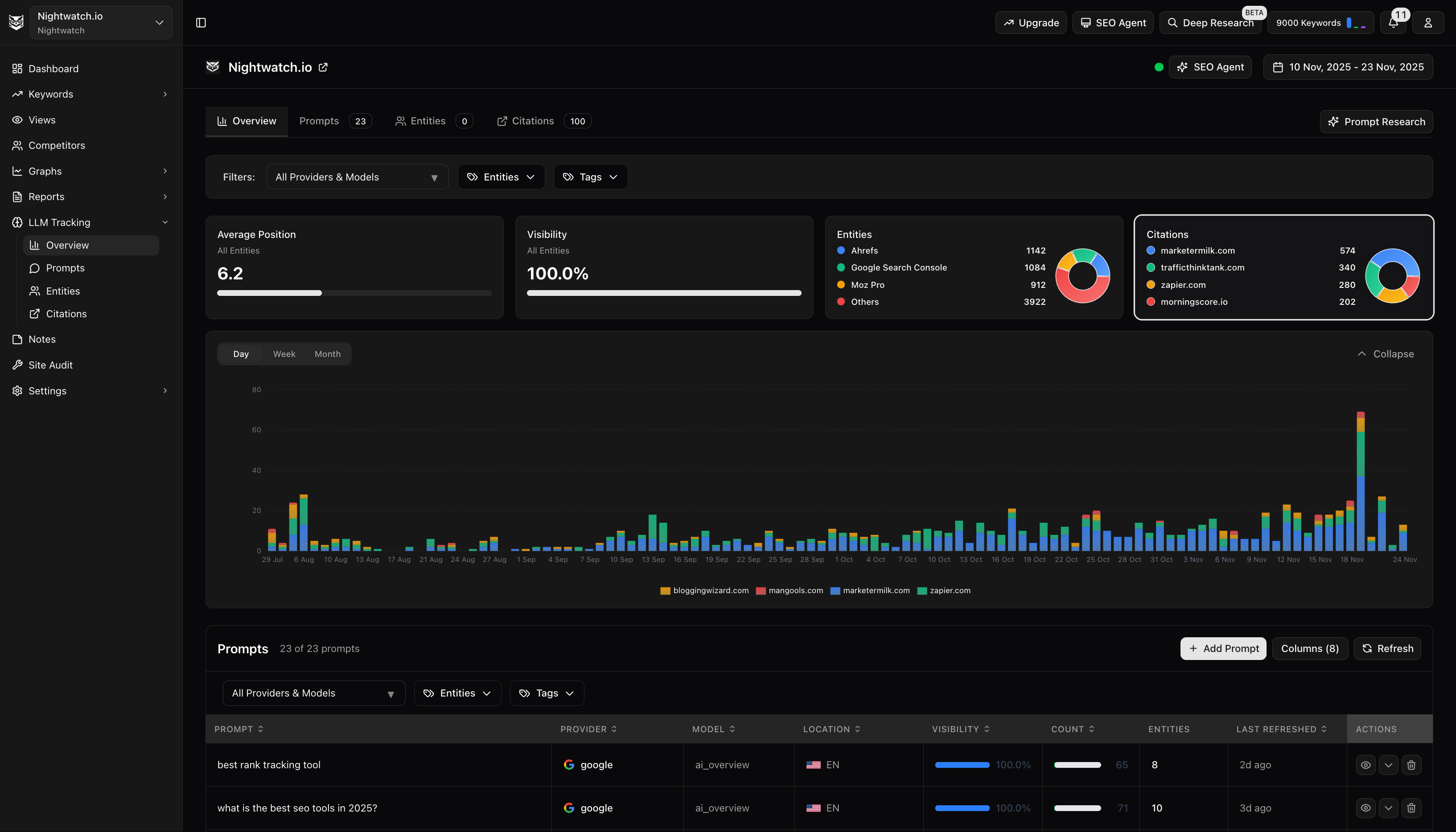Switch to the Citations tab
This screenshot has width=1456, height=832.
click(543, 121)
